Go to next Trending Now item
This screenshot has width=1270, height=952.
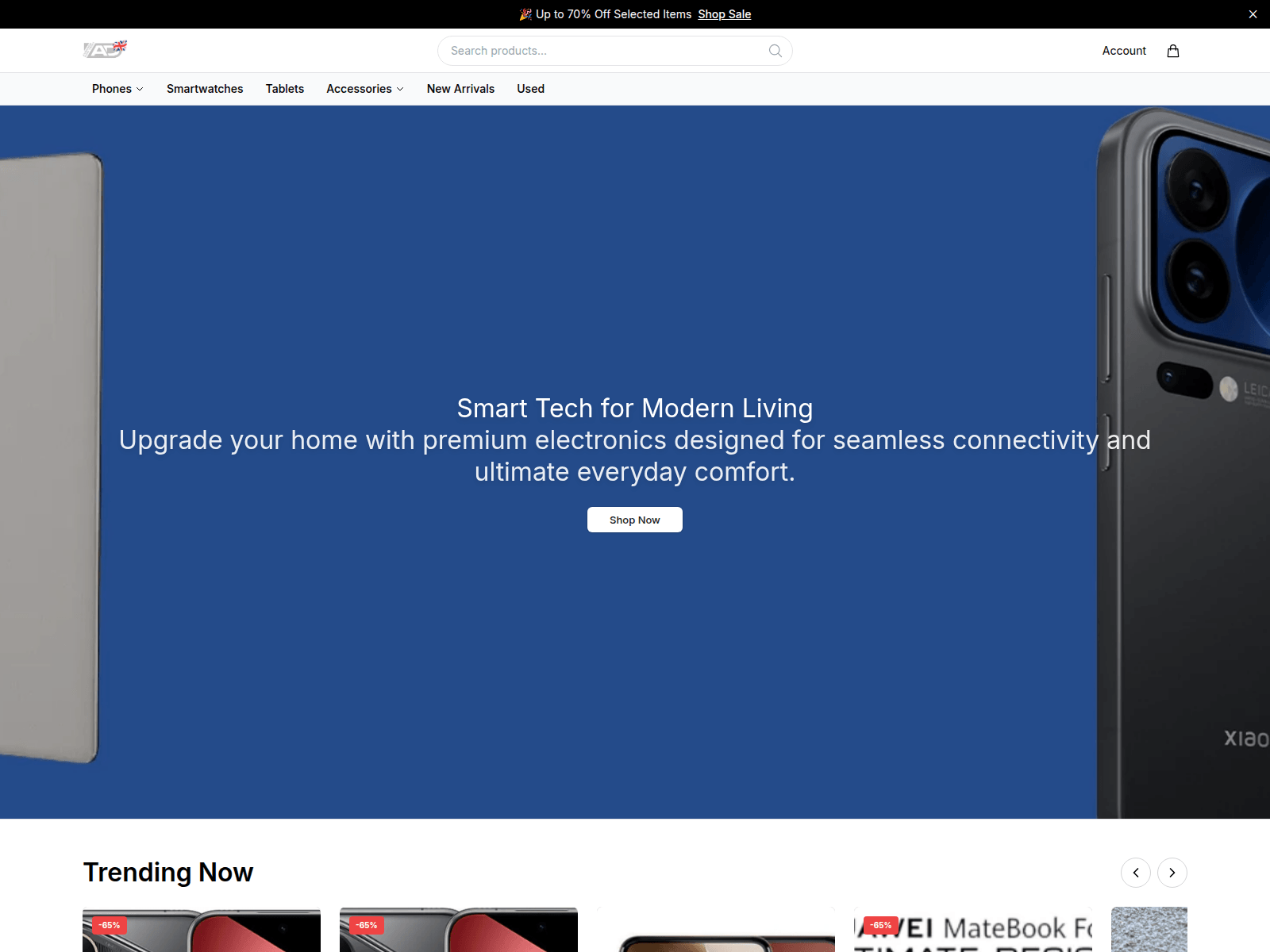pos(1172,873)
